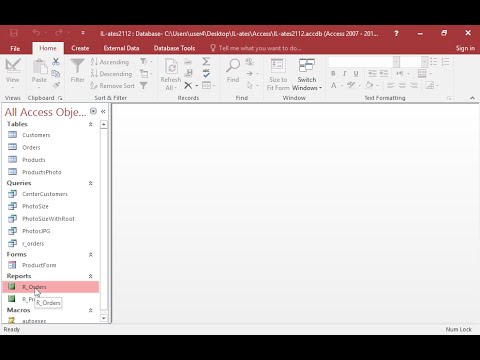The image size is (480, 360).
Task: Open the View button in ribbon
Action: tap(13, 74)
